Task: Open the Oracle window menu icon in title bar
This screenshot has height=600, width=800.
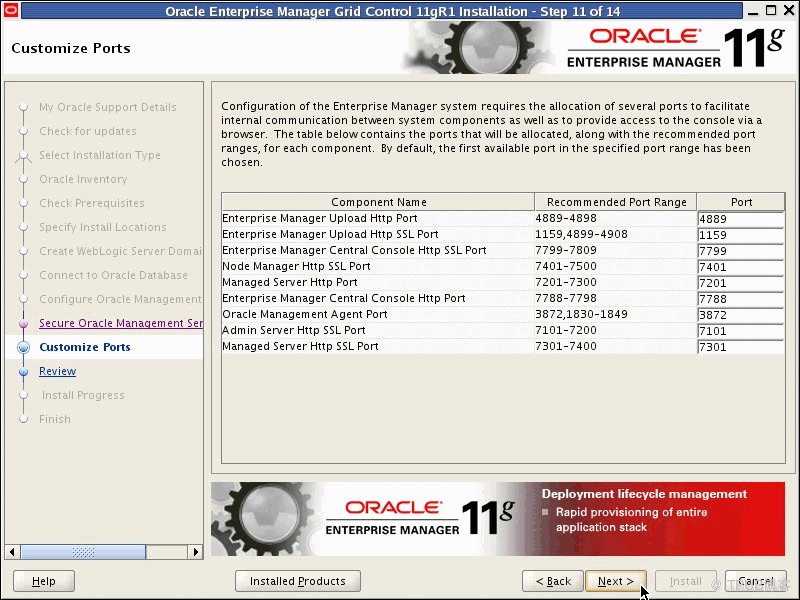Action: 11,10
